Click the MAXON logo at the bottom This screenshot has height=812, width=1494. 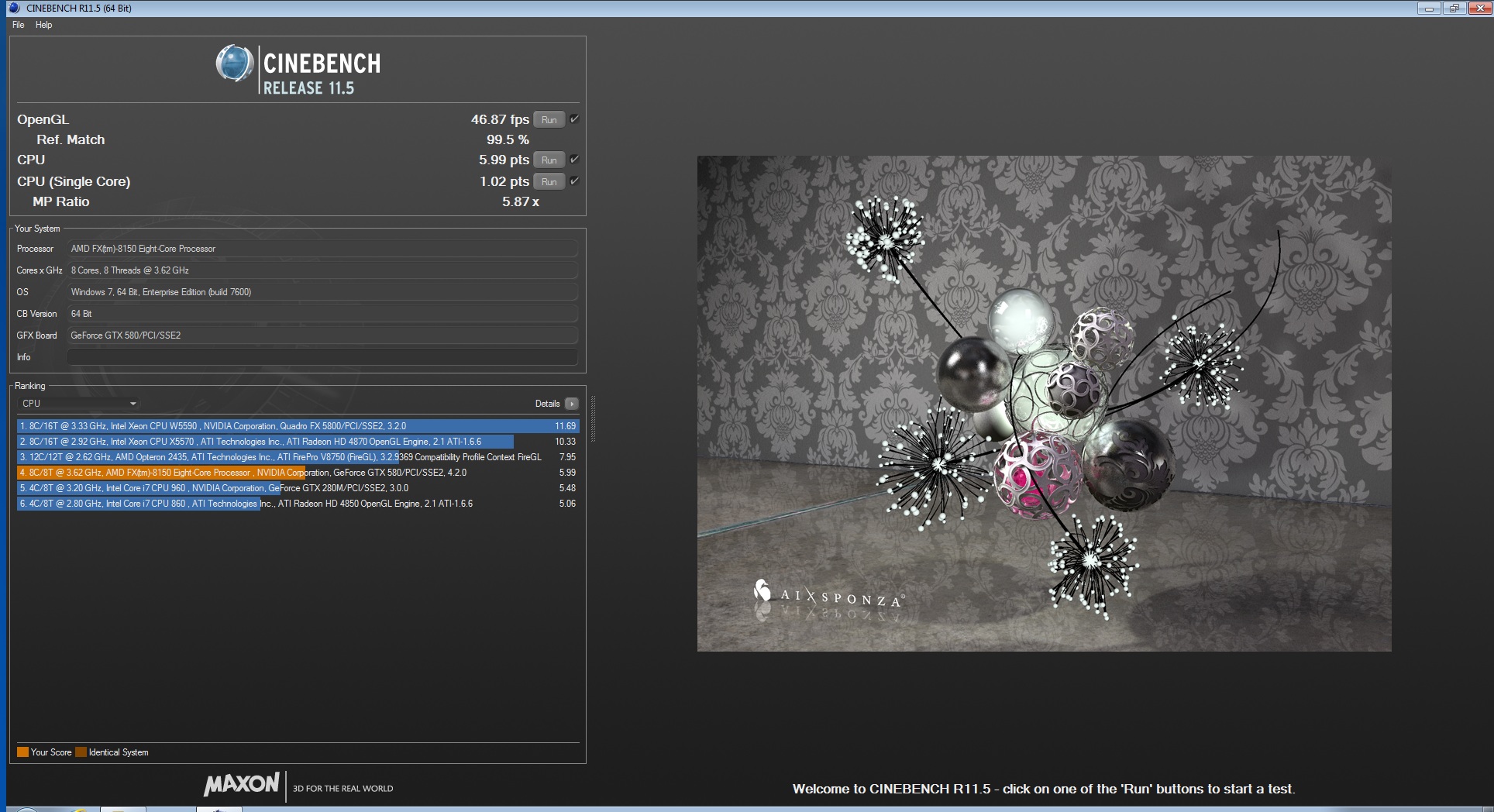click(241, 784)
